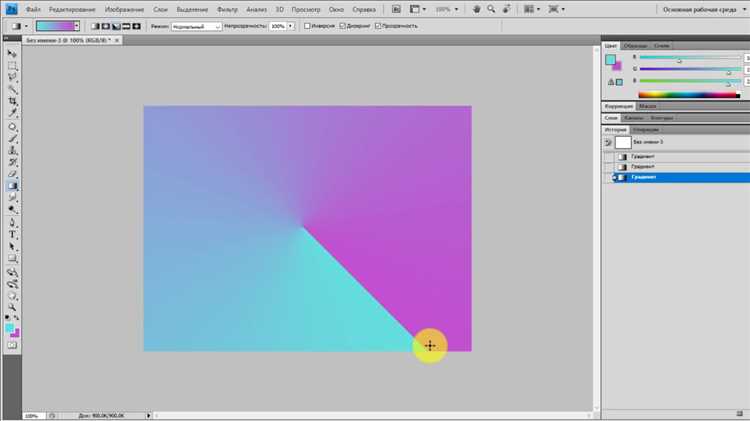750x421 pixels.
Task: Select the Horizontal Type tool
Action: tap(12, 234)
